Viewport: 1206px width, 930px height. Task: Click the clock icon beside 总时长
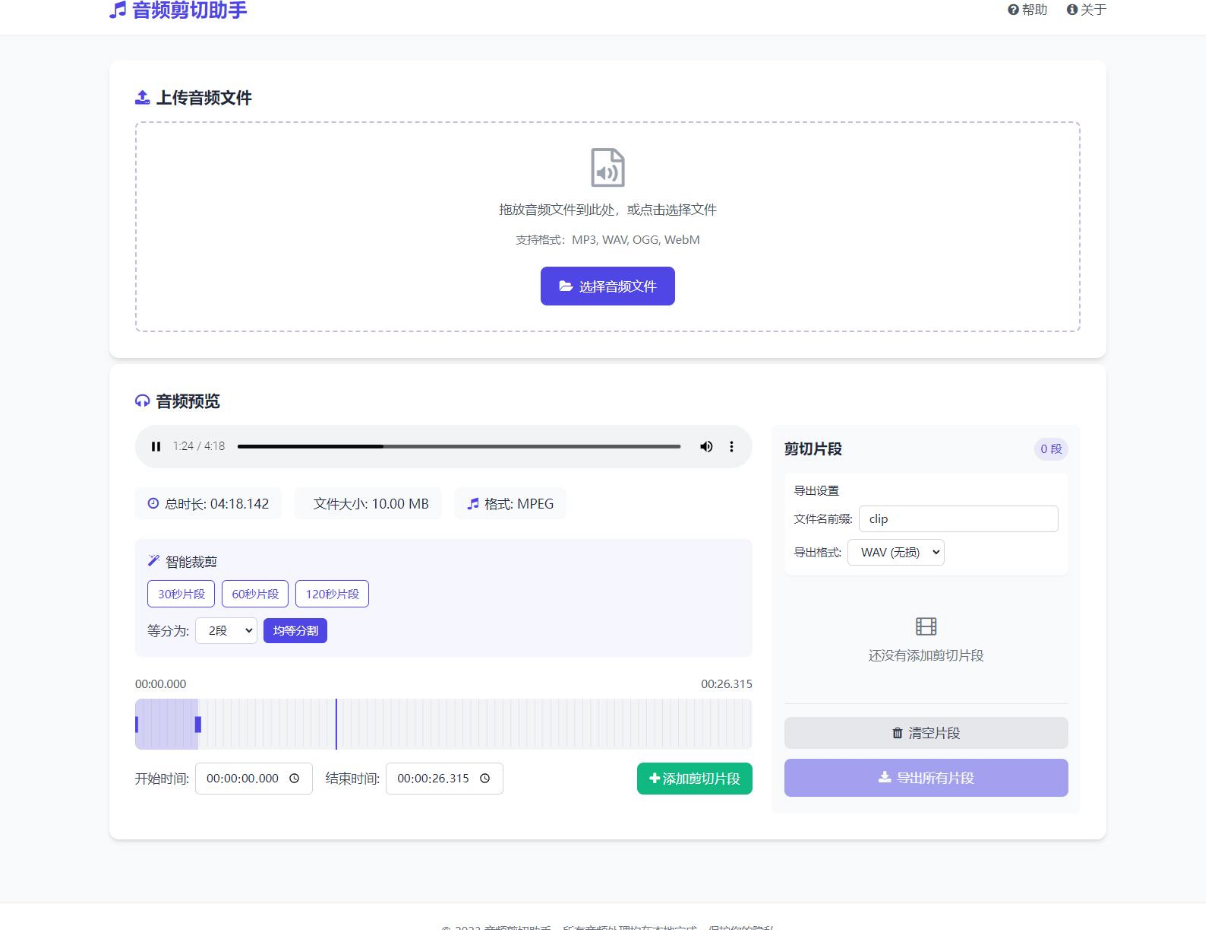click(153, 504)
